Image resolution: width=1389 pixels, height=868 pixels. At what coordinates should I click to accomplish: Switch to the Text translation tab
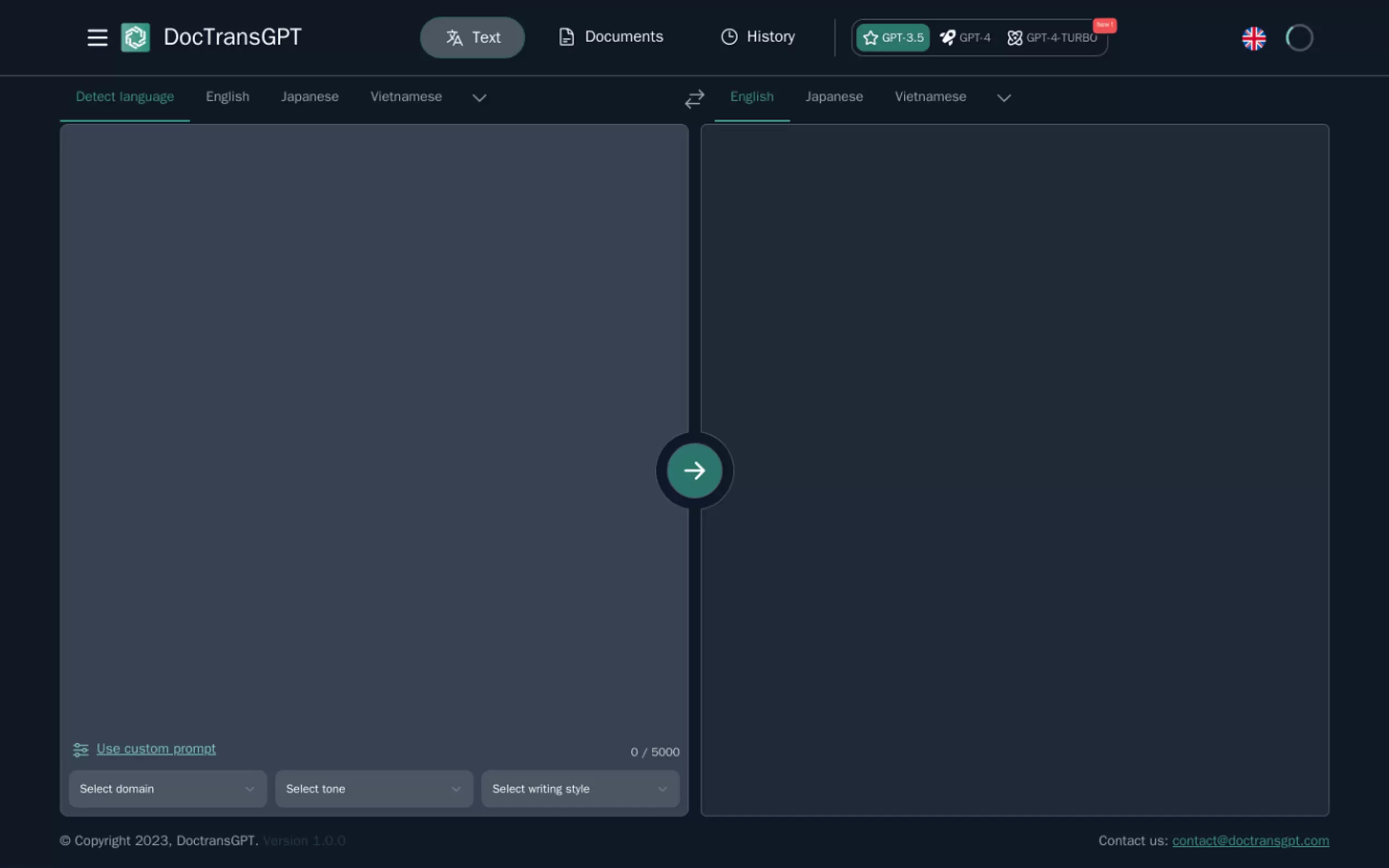[472, 37]
